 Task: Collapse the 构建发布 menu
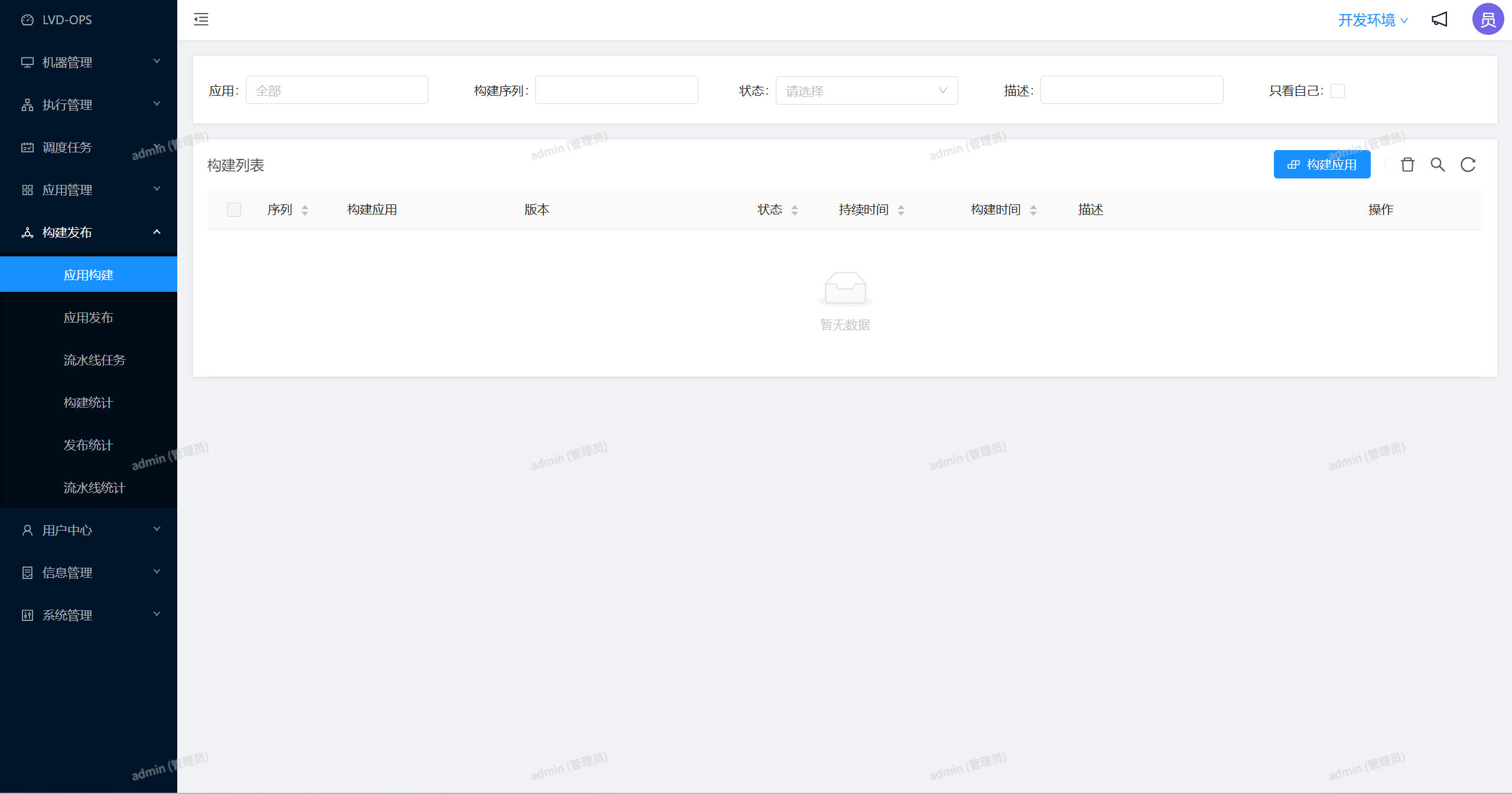click(89, 232)
